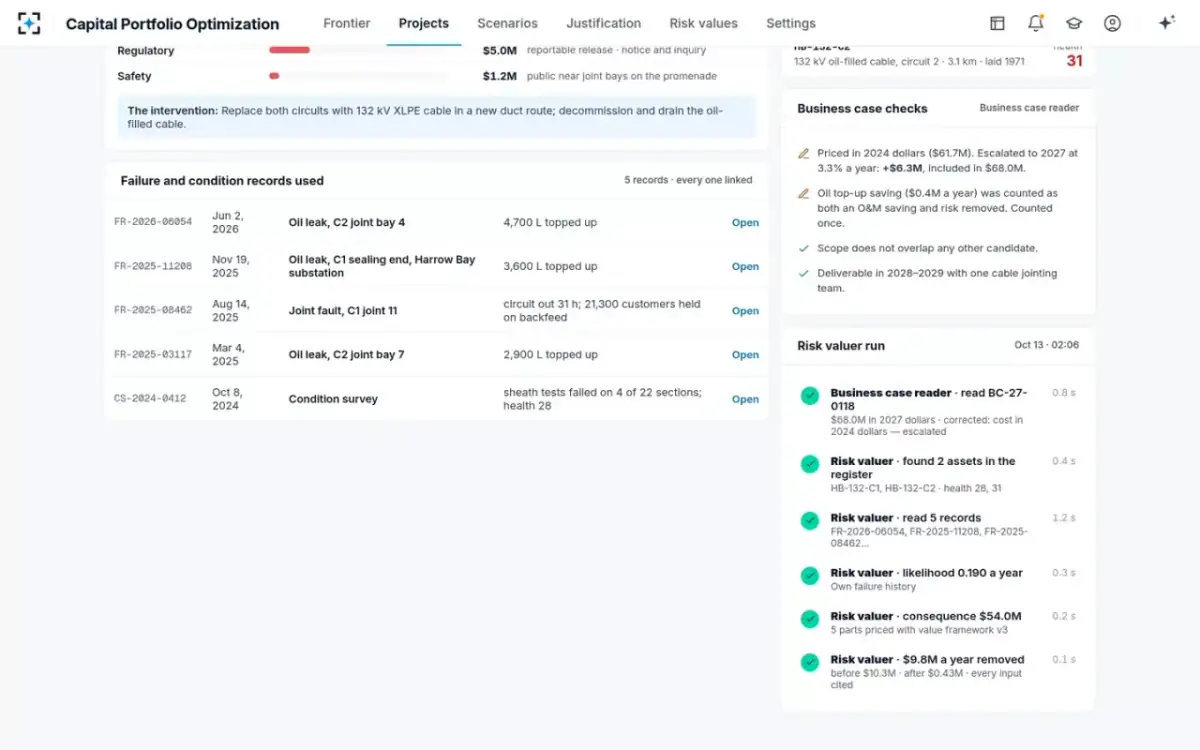
Task: Click pencil icon beside Oil top-up saving check
Action: (x=803, y=194)
